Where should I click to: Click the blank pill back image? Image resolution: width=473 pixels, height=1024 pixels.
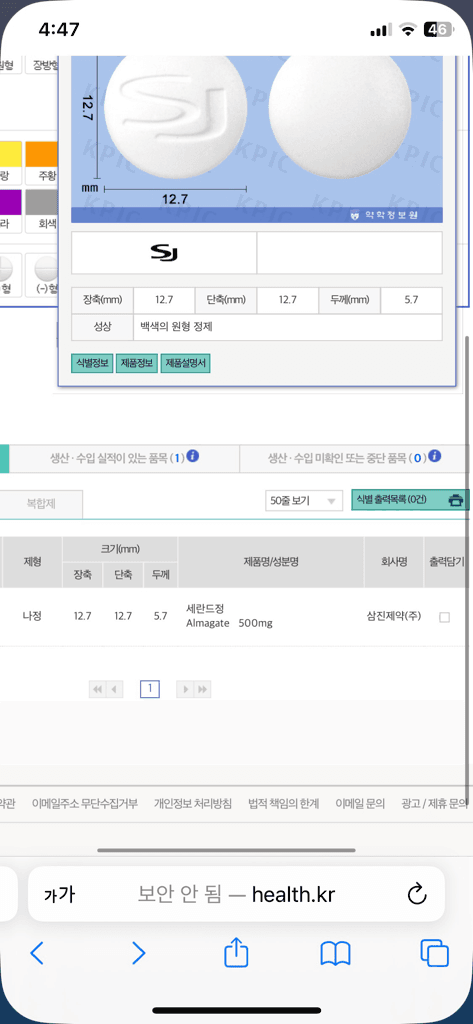[340, 116]
